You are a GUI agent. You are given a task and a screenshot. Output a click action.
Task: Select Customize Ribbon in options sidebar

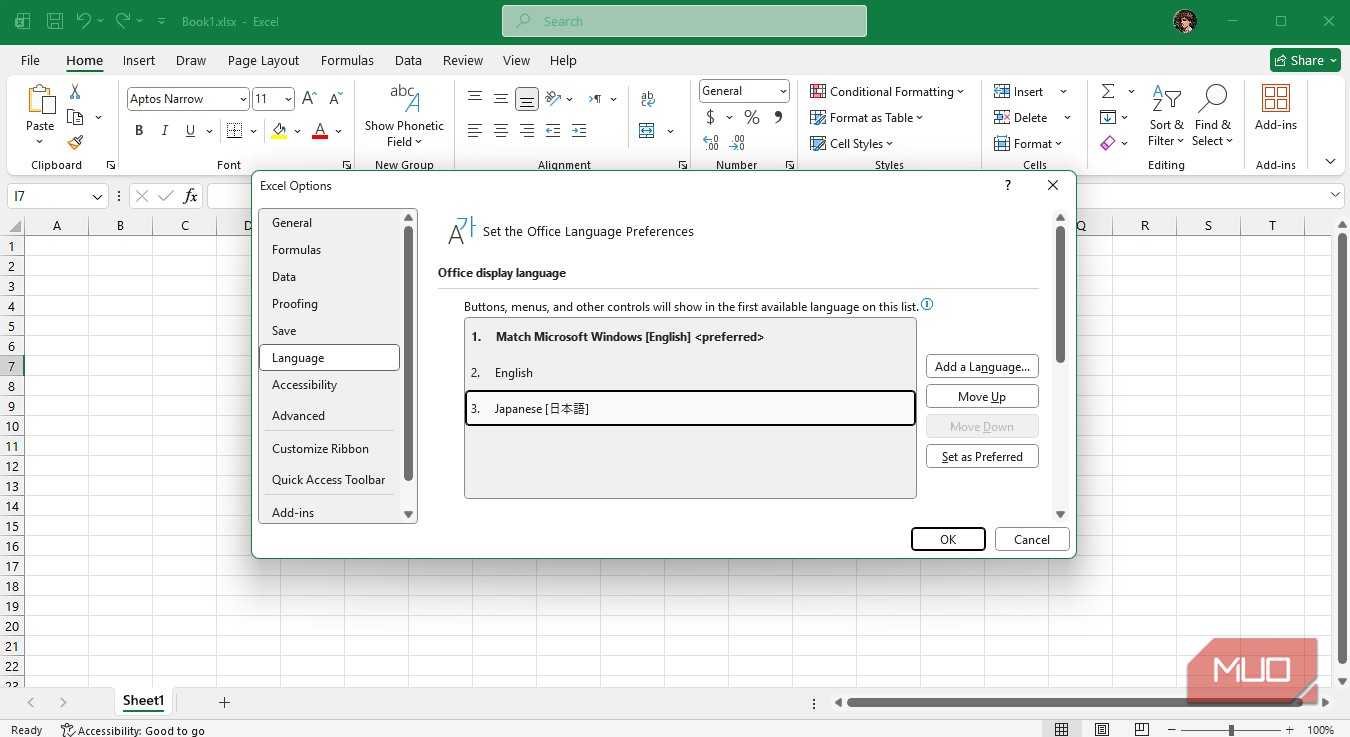click(329, 448)
